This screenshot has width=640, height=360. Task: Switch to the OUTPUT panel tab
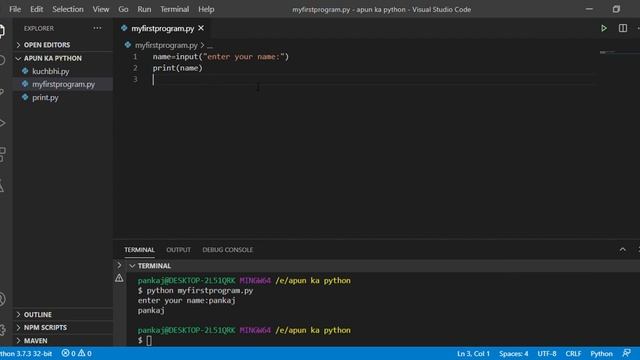point(178,250)
